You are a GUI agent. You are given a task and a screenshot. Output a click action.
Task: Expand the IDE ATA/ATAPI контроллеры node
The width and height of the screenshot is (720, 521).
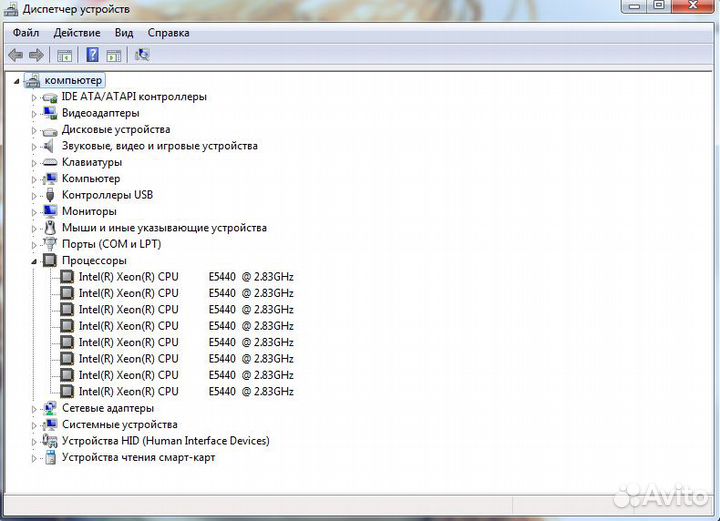[x=34, y=97]
